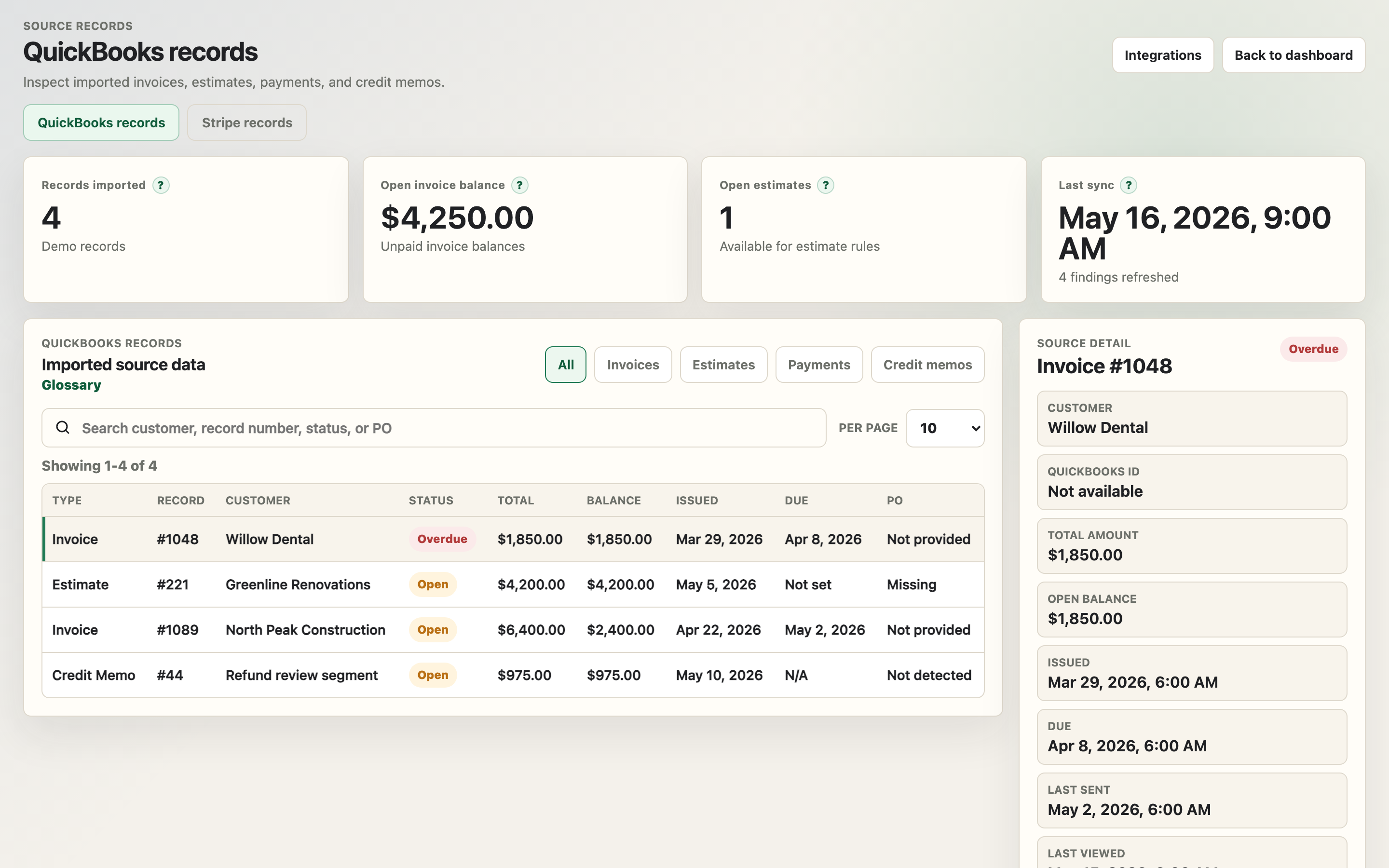Go Back to dashboard

pyautogui.click(x=1293, y=55)
